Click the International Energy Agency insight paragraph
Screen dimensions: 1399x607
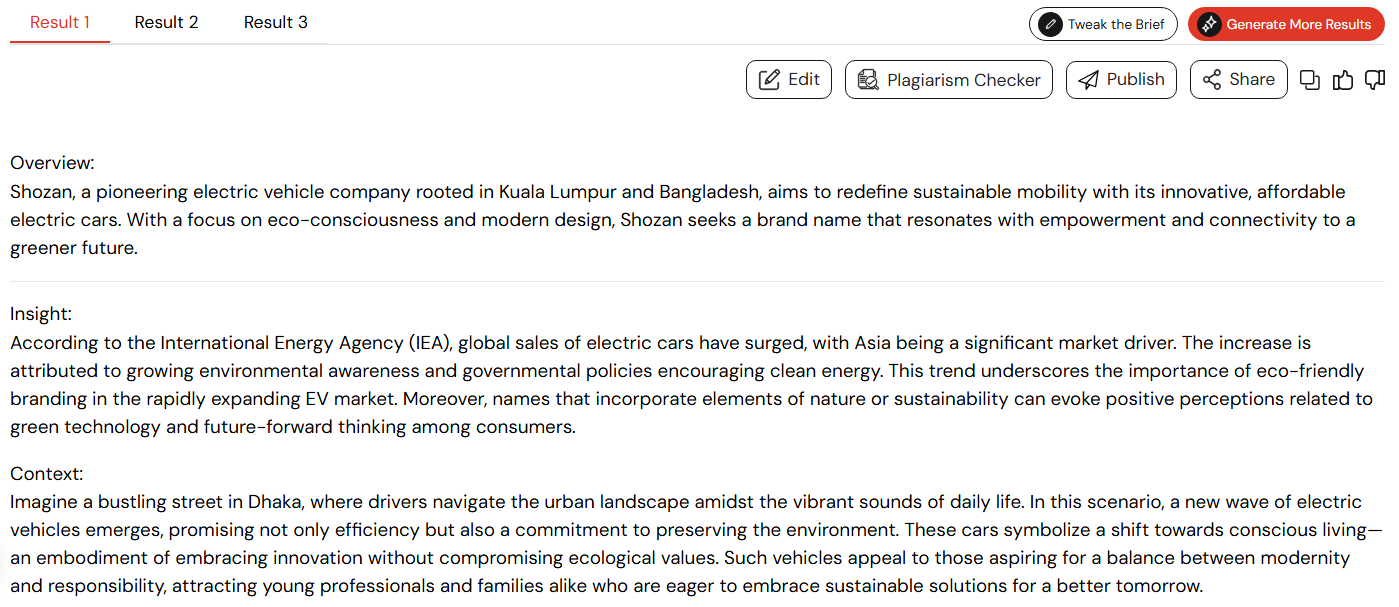(692, 385)
